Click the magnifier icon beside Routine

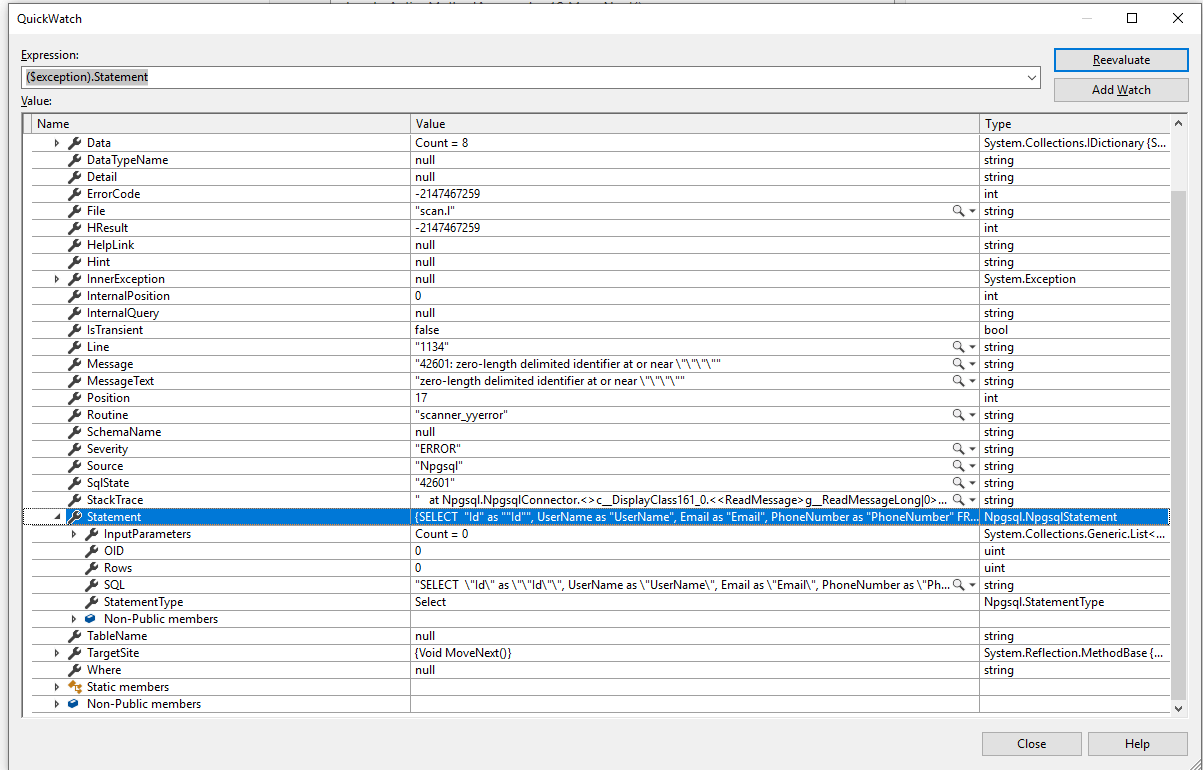coord(957,414)
